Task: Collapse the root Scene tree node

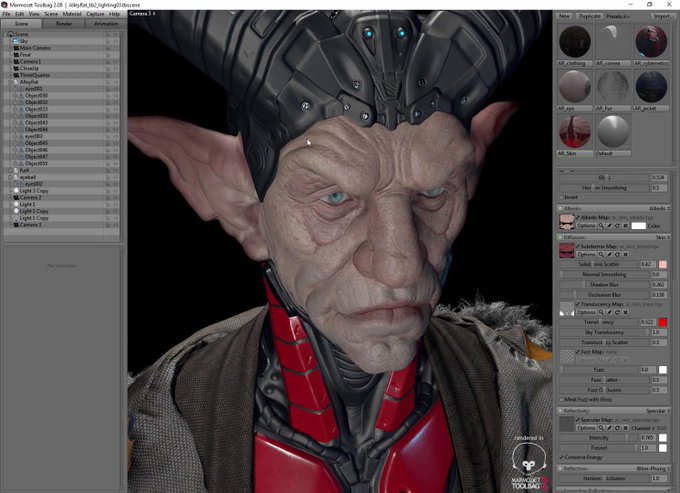Action: (6, 34)
